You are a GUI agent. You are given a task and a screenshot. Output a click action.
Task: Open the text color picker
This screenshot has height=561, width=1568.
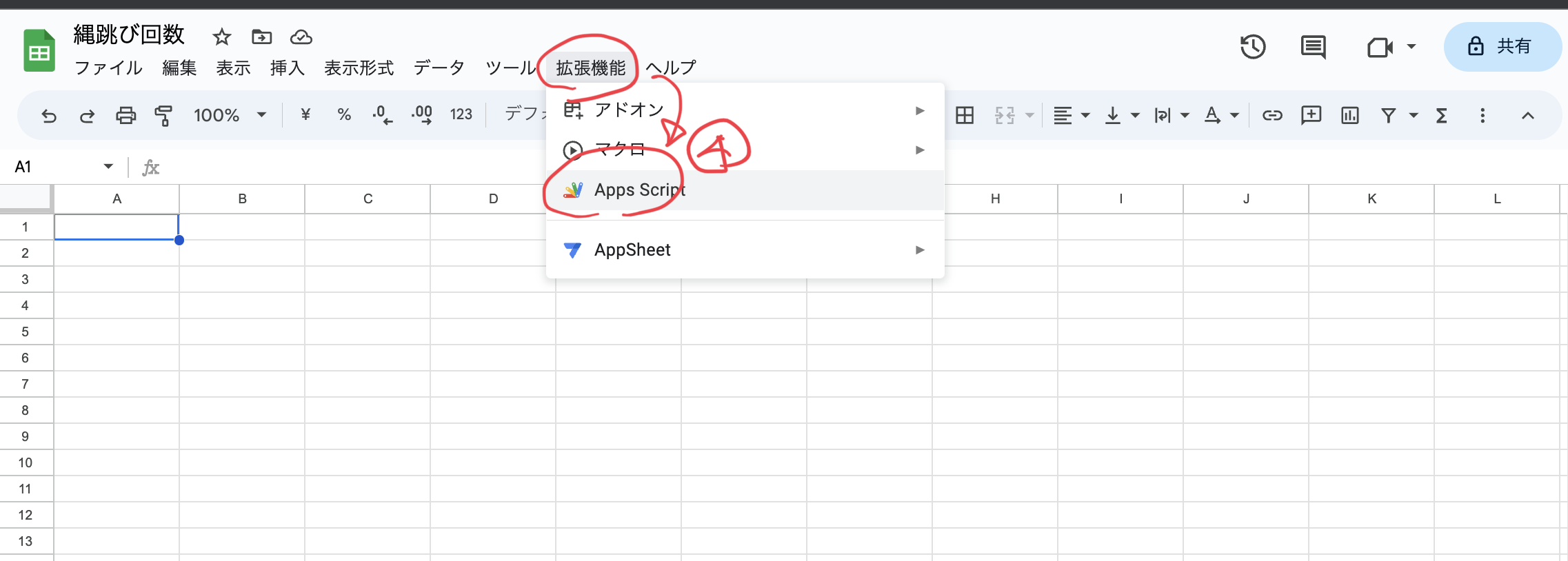click(x=1212, y=115)
